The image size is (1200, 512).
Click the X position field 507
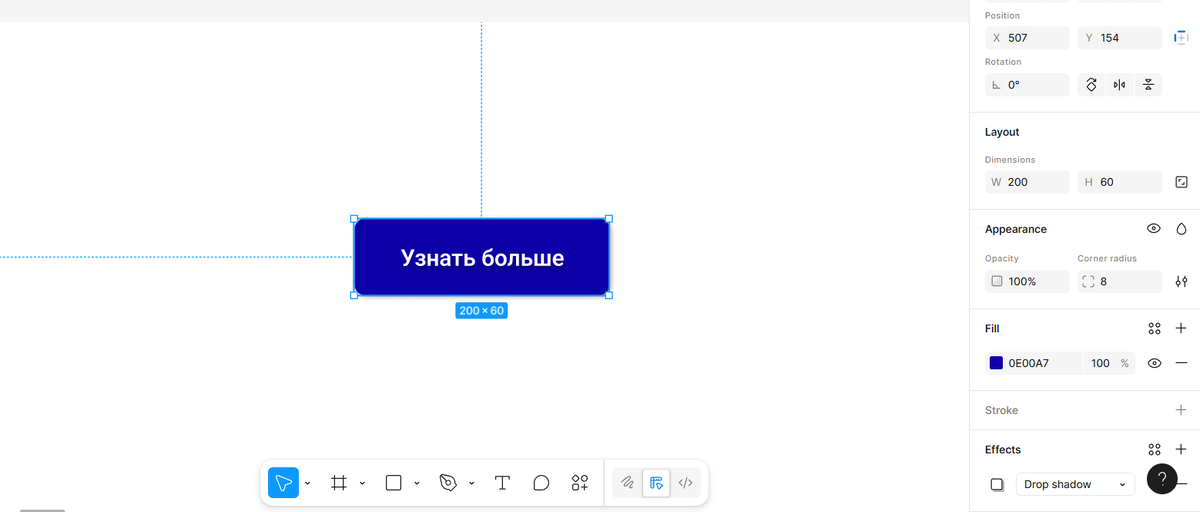click(x=1027, y=38)
